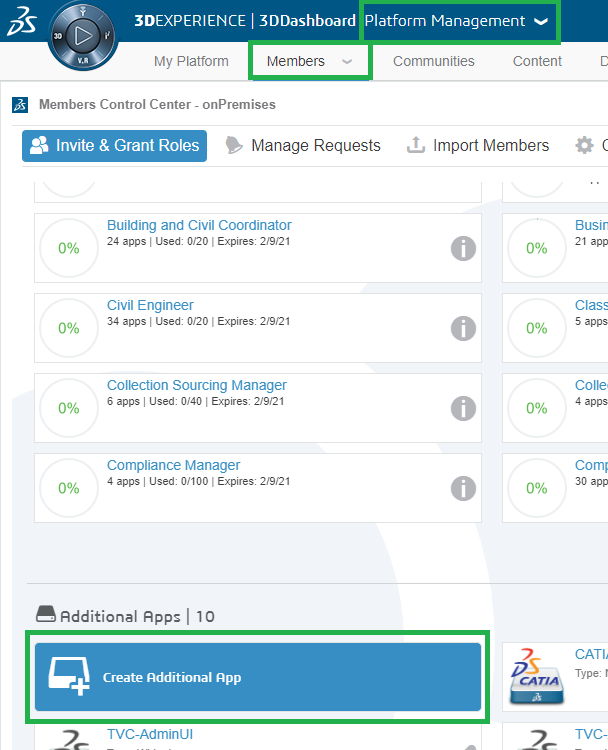This screenshot has height=750, width=608.
Task: Open Manage Requests
Action: (x=303, y=146)
